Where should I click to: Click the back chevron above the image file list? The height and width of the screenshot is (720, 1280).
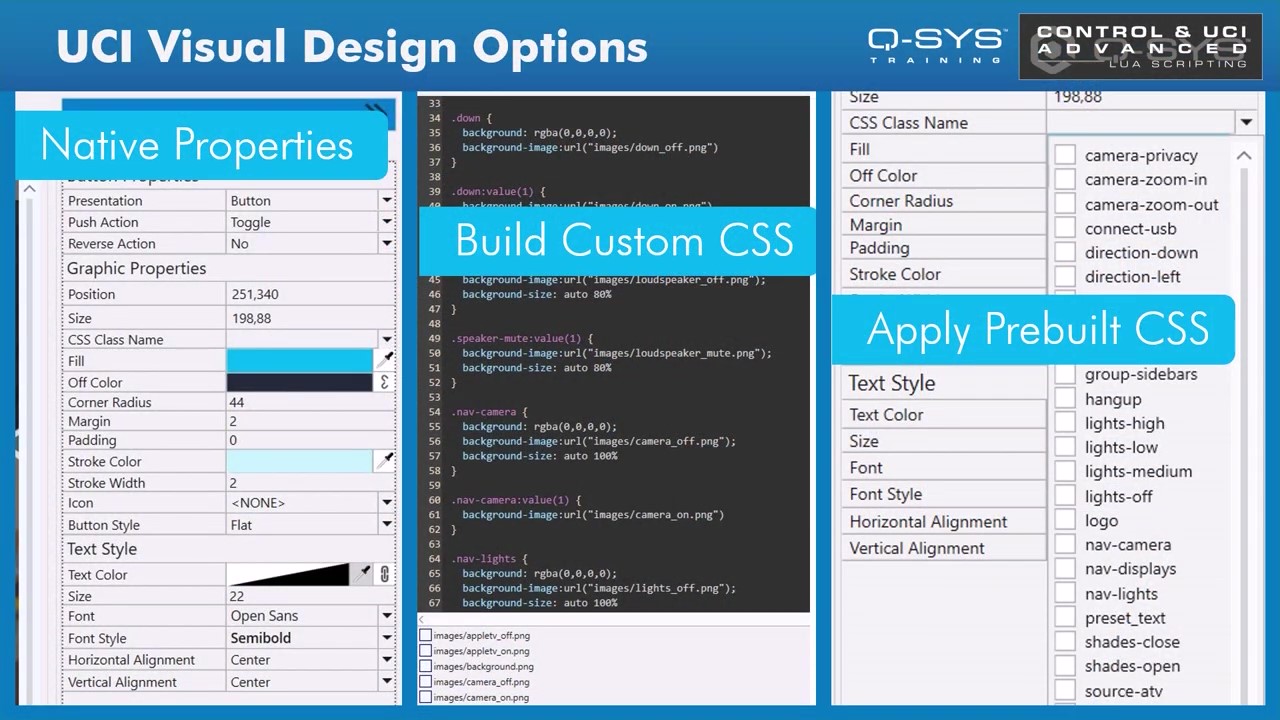[x=423, y=620]
